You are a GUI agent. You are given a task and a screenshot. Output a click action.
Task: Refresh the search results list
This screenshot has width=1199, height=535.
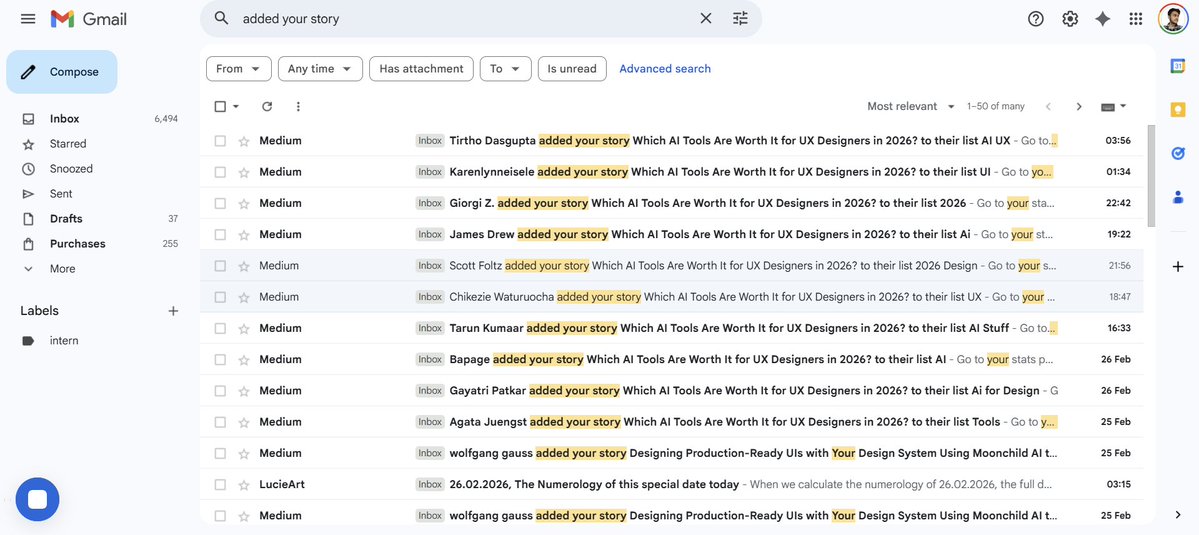267,106
